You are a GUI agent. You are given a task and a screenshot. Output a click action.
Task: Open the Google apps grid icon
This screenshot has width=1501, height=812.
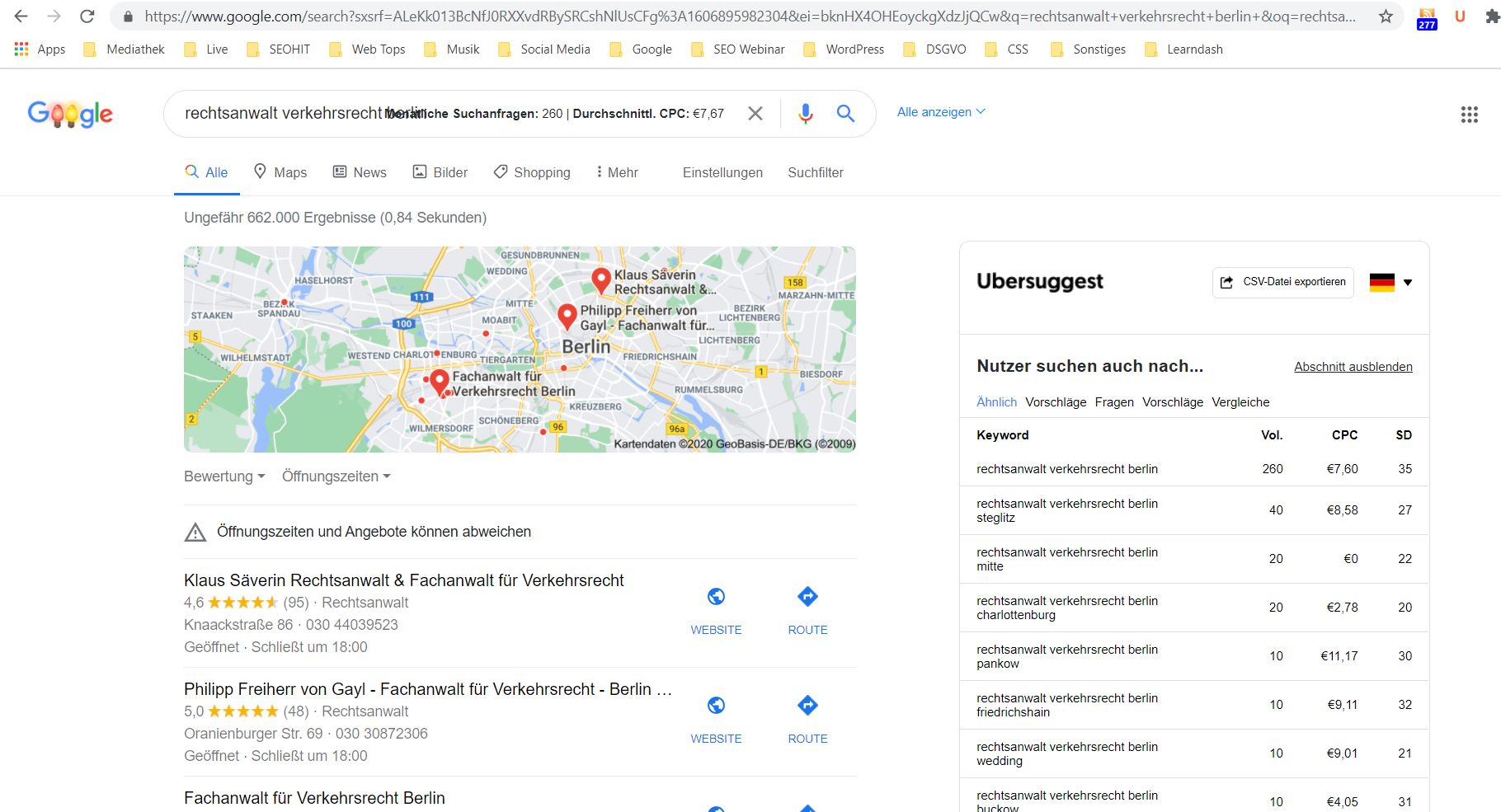[x=1469, y=115]
